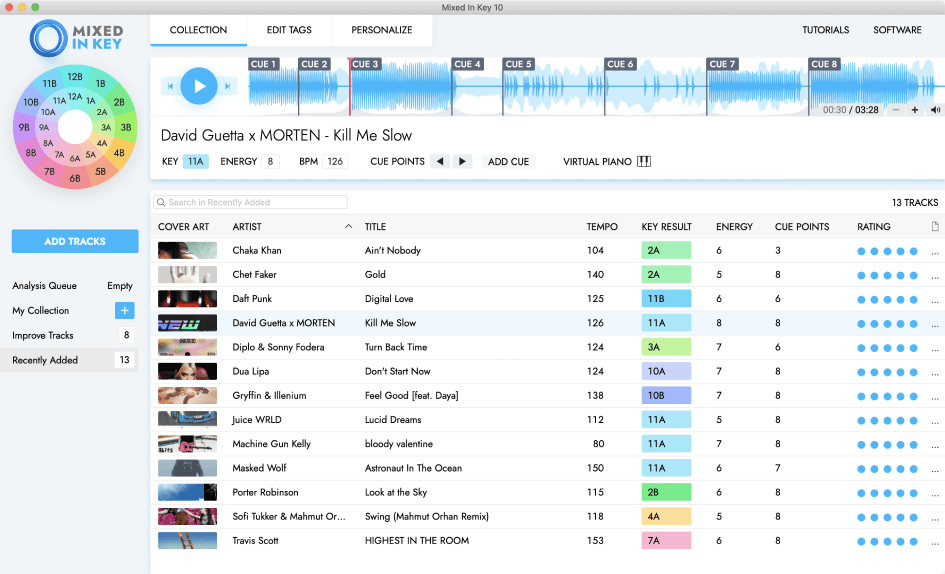Select 11A on the Camelot wheel

[59, 101]
